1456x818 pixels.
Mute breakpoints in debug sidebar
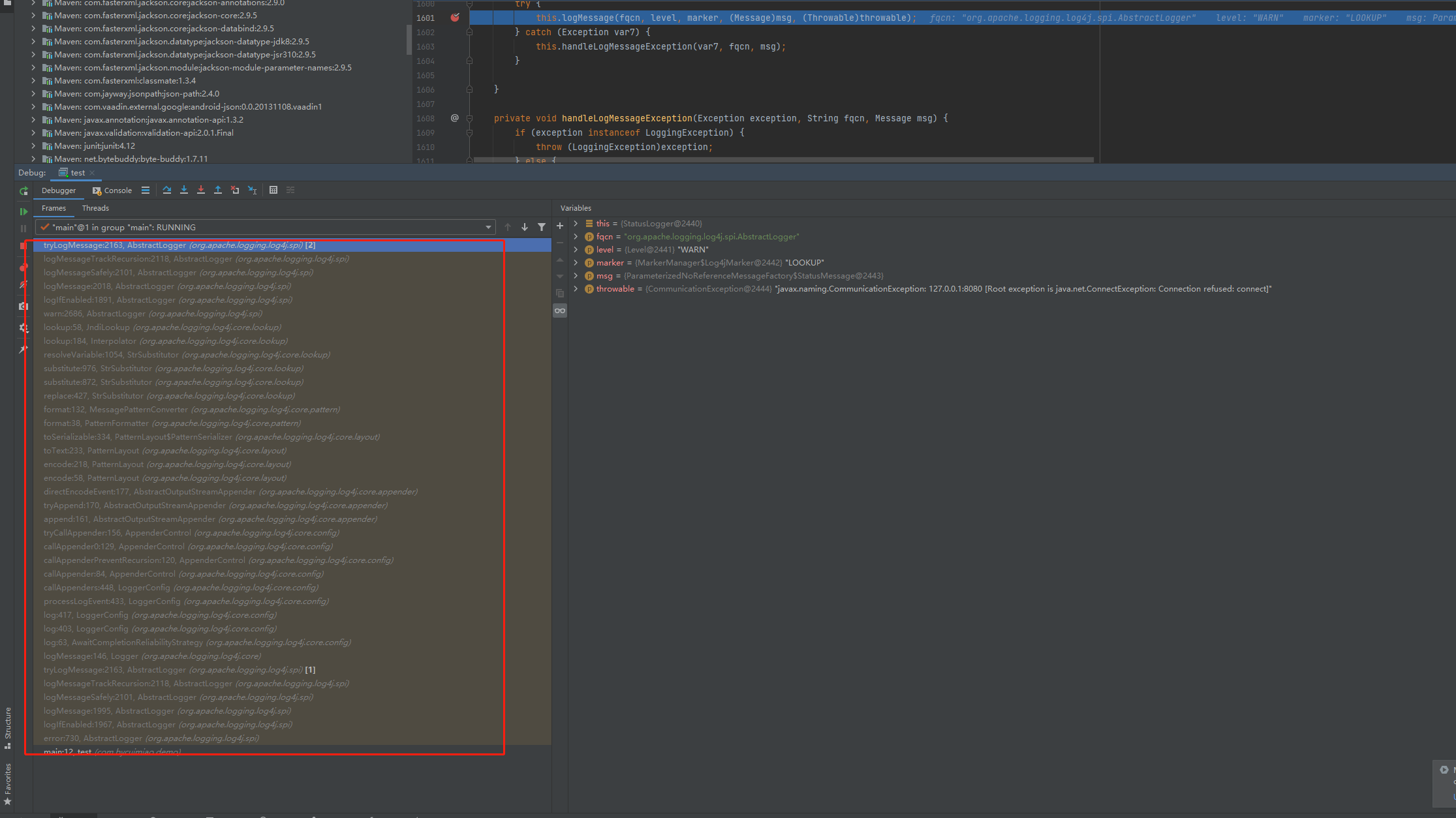(23, 285)
